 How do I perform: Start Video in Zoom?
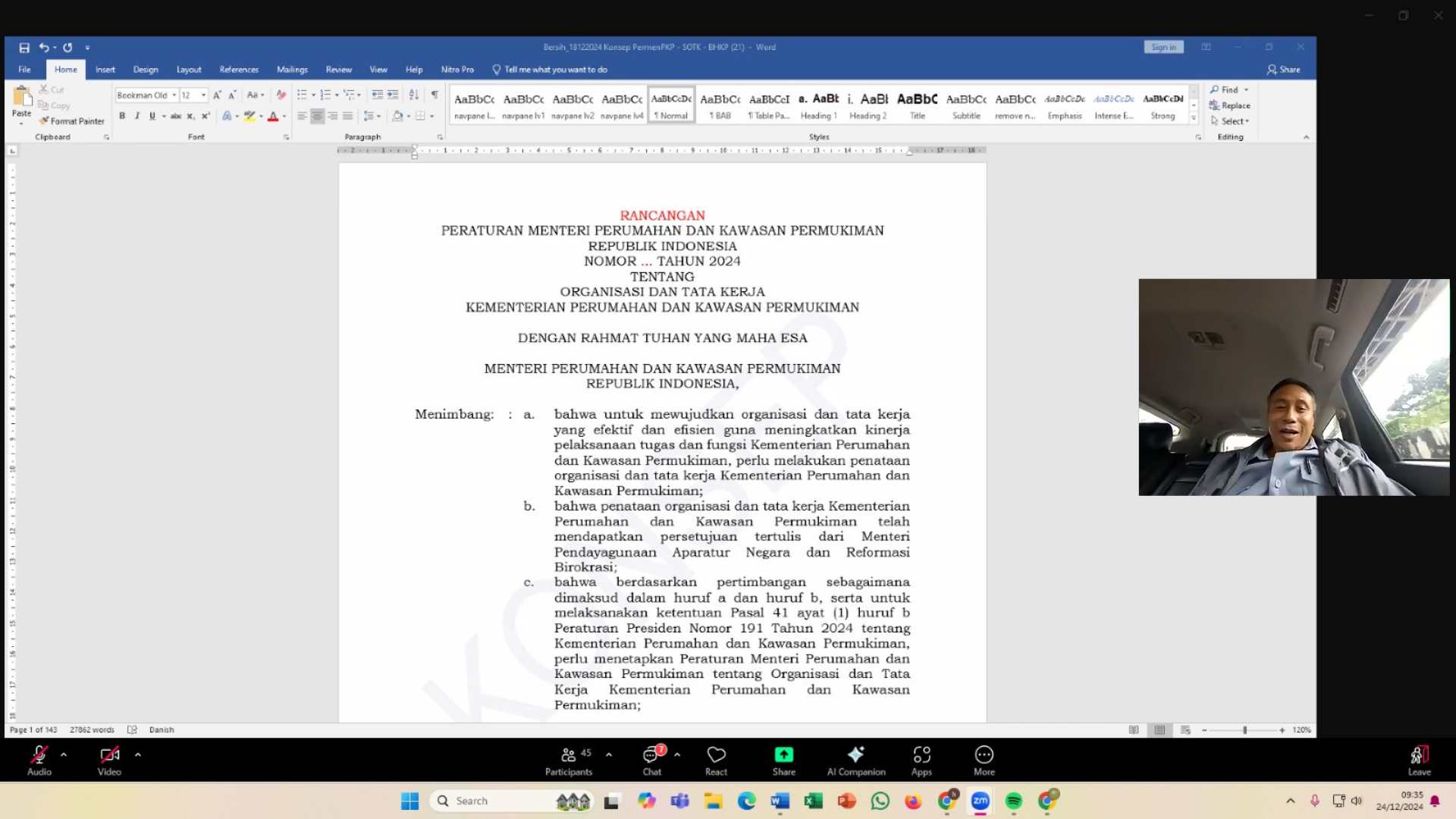click(109, 761)
